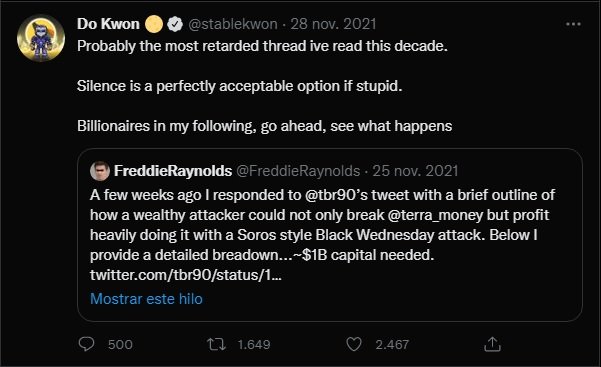Viewport: 601px width, 367px height.
Task: Click the retweet arrows icon
Action: [216, 344]
